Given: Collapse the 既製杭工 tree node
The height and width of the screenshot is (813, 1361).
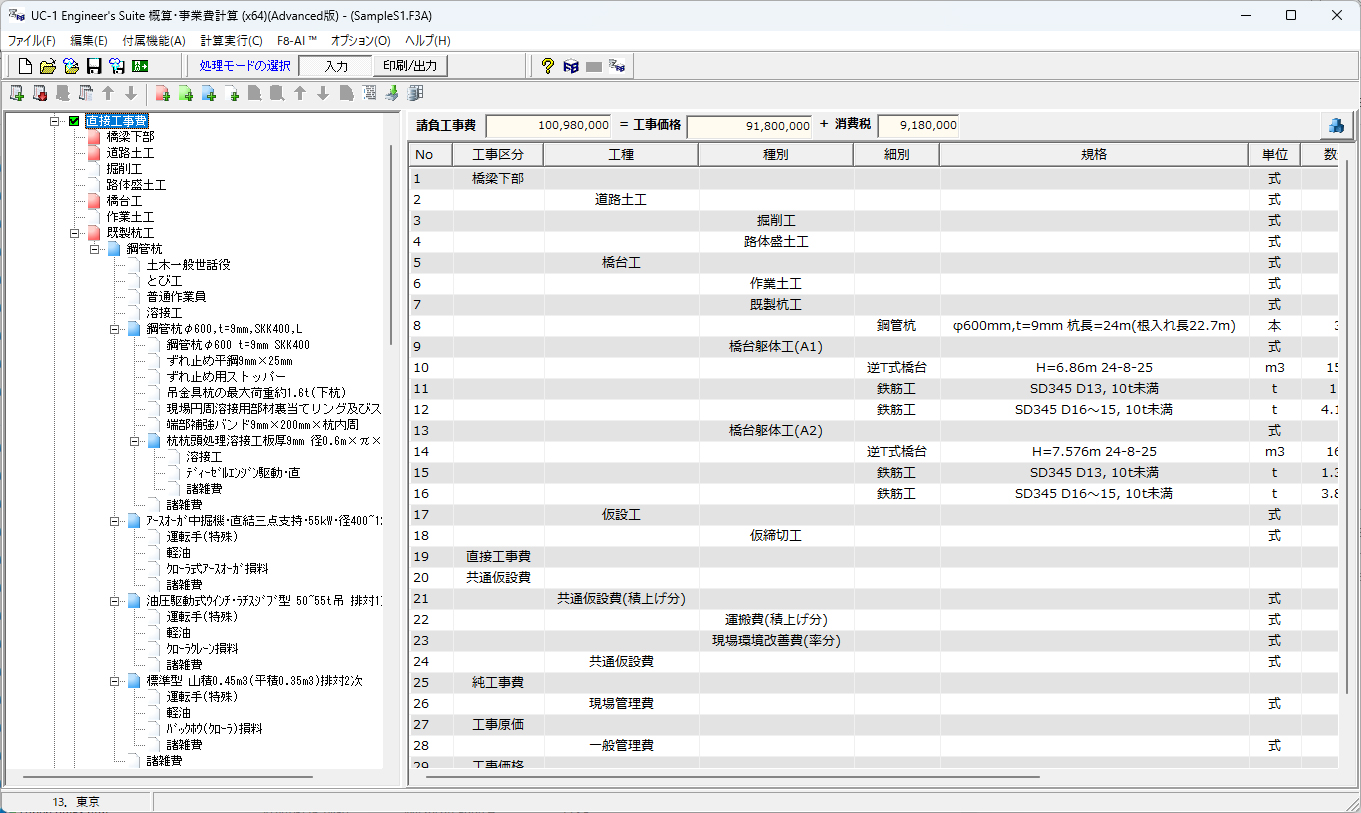Looking at the screenshot, I should 75,233.
